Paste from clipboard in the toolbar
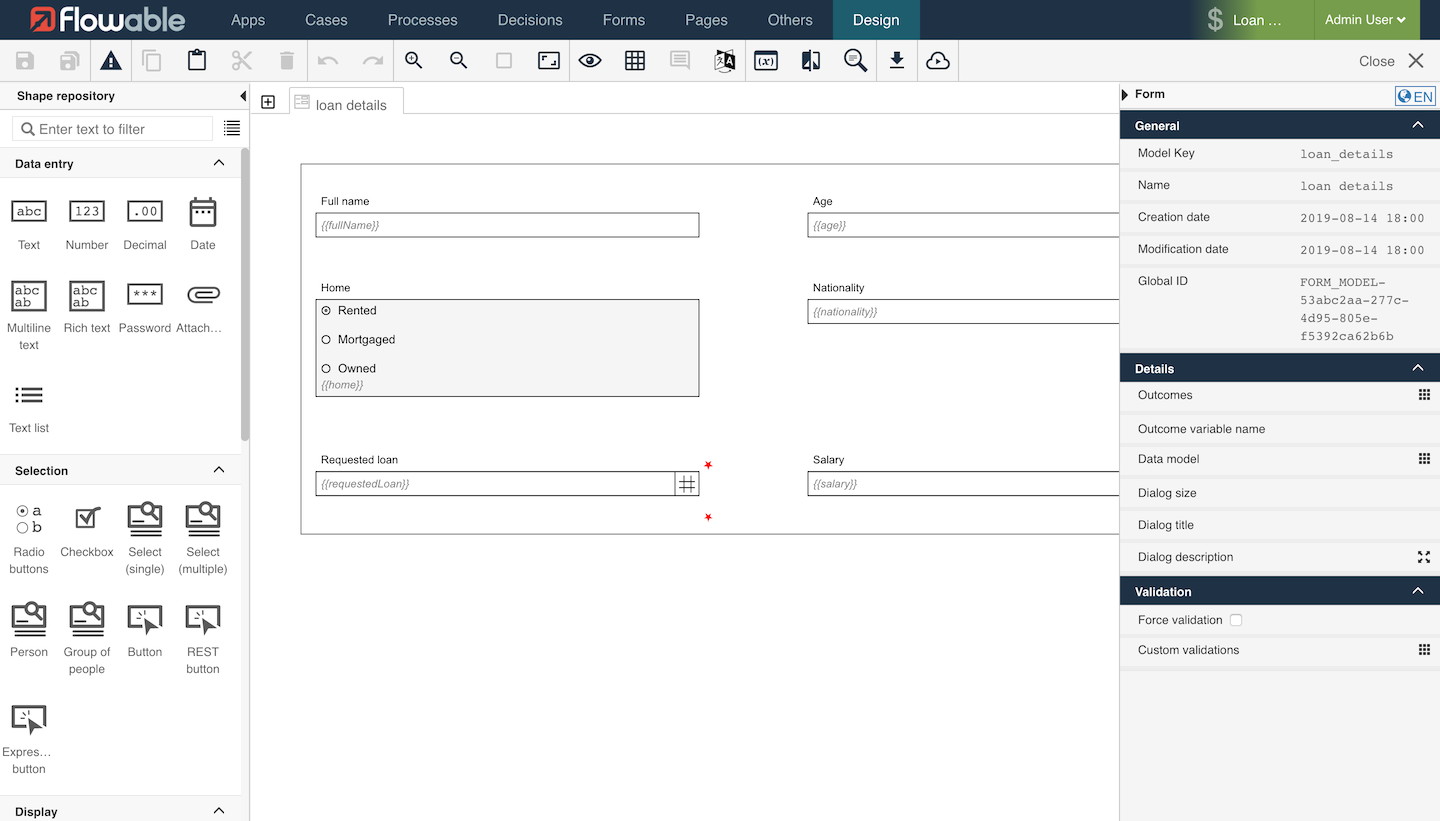 click(x=196, y=60)
